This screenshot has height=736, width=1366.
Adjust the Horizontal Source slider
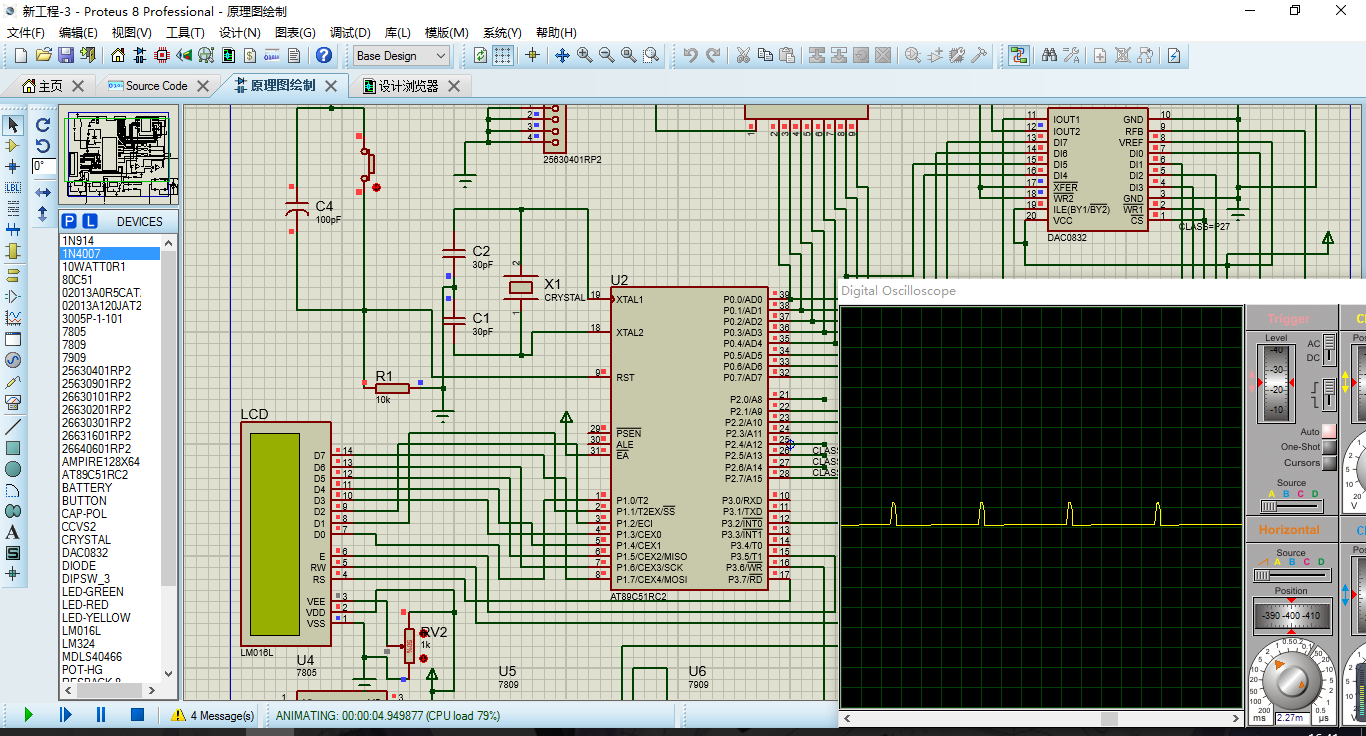[x=1292, y=575]
